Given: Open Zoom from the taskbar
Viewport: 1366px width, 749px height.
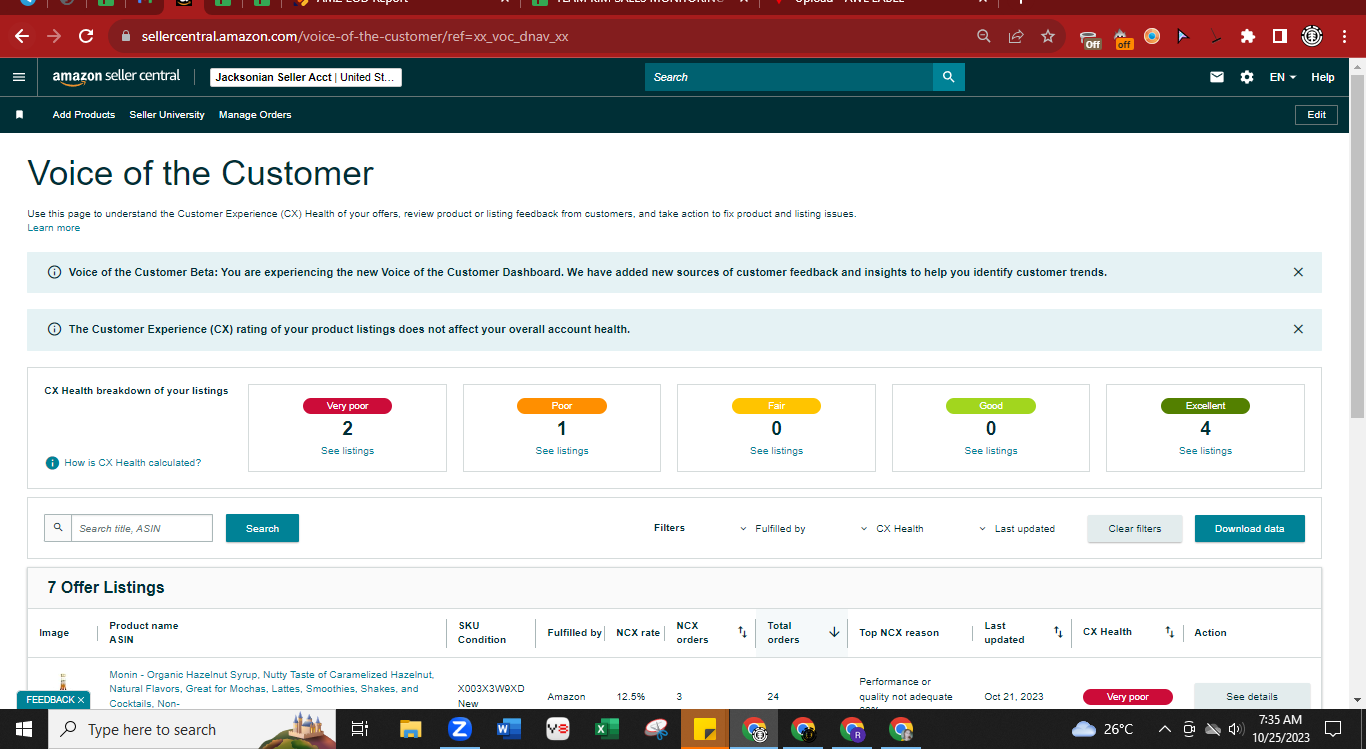Looking at the screenshot, I should pyautogui.click(x=460, y=729).
